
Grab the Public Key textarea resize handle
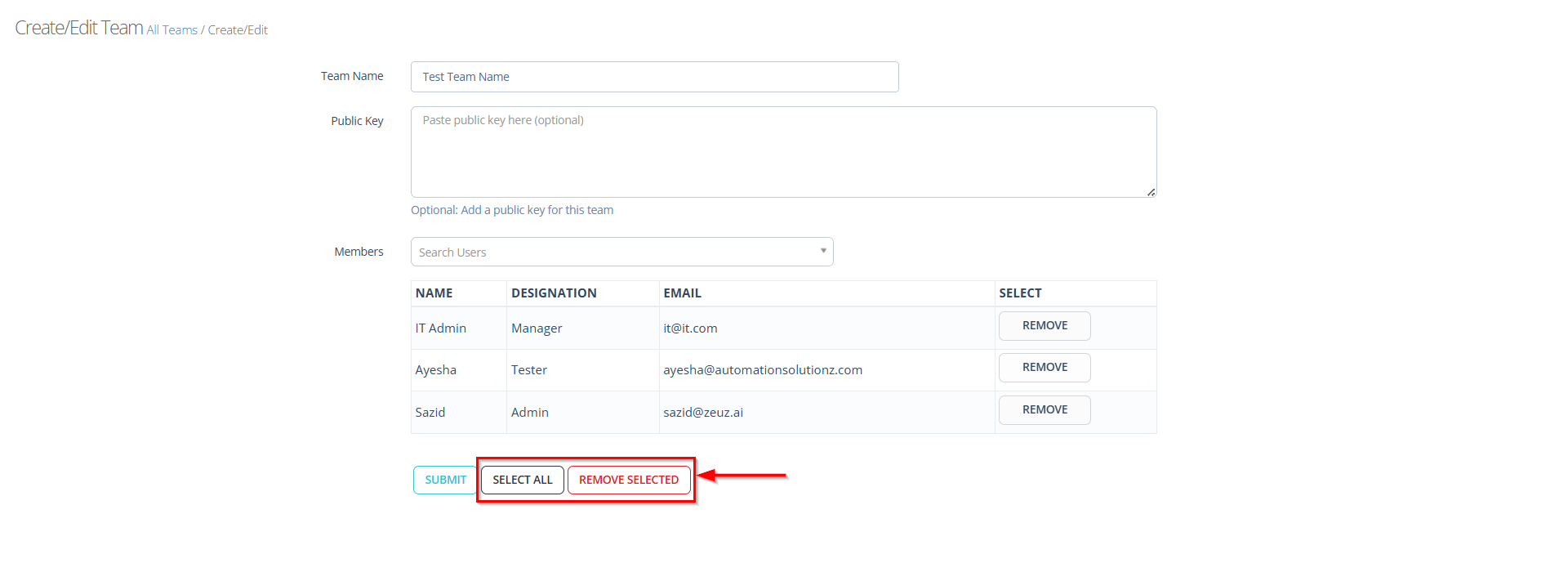pos(1151,192)
